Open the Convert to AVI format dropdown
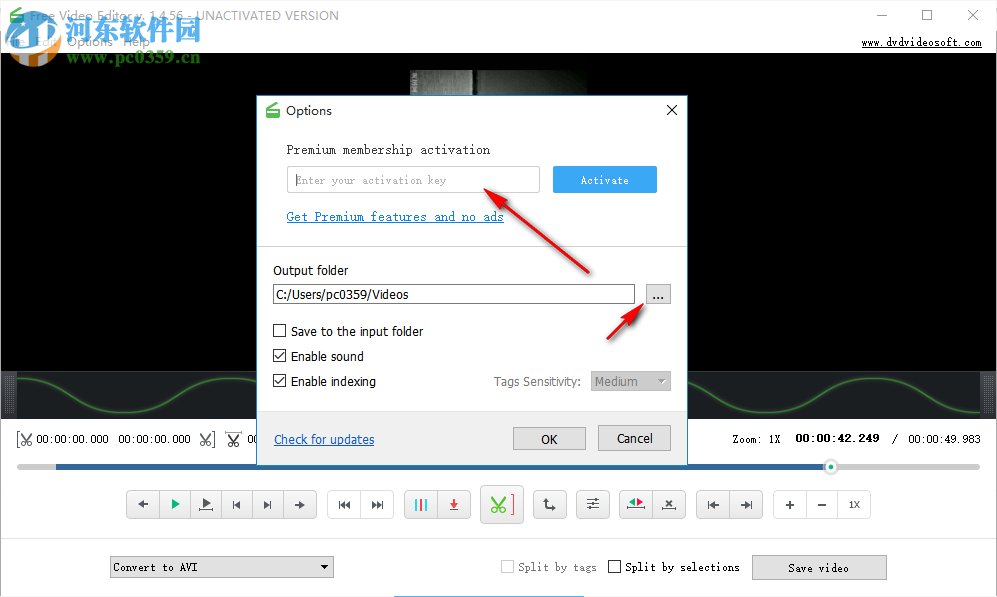This screenshot has width=997, height=597. (221, 566)
